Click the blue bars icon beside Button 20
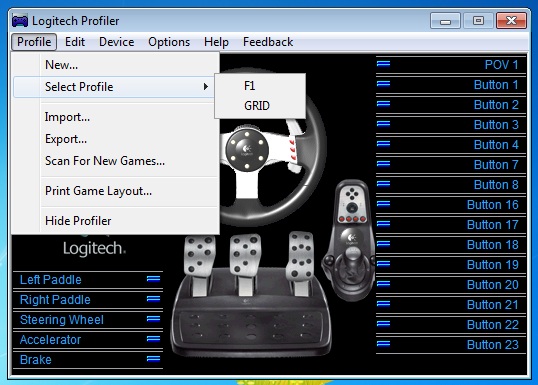 (x=383, y=283)
